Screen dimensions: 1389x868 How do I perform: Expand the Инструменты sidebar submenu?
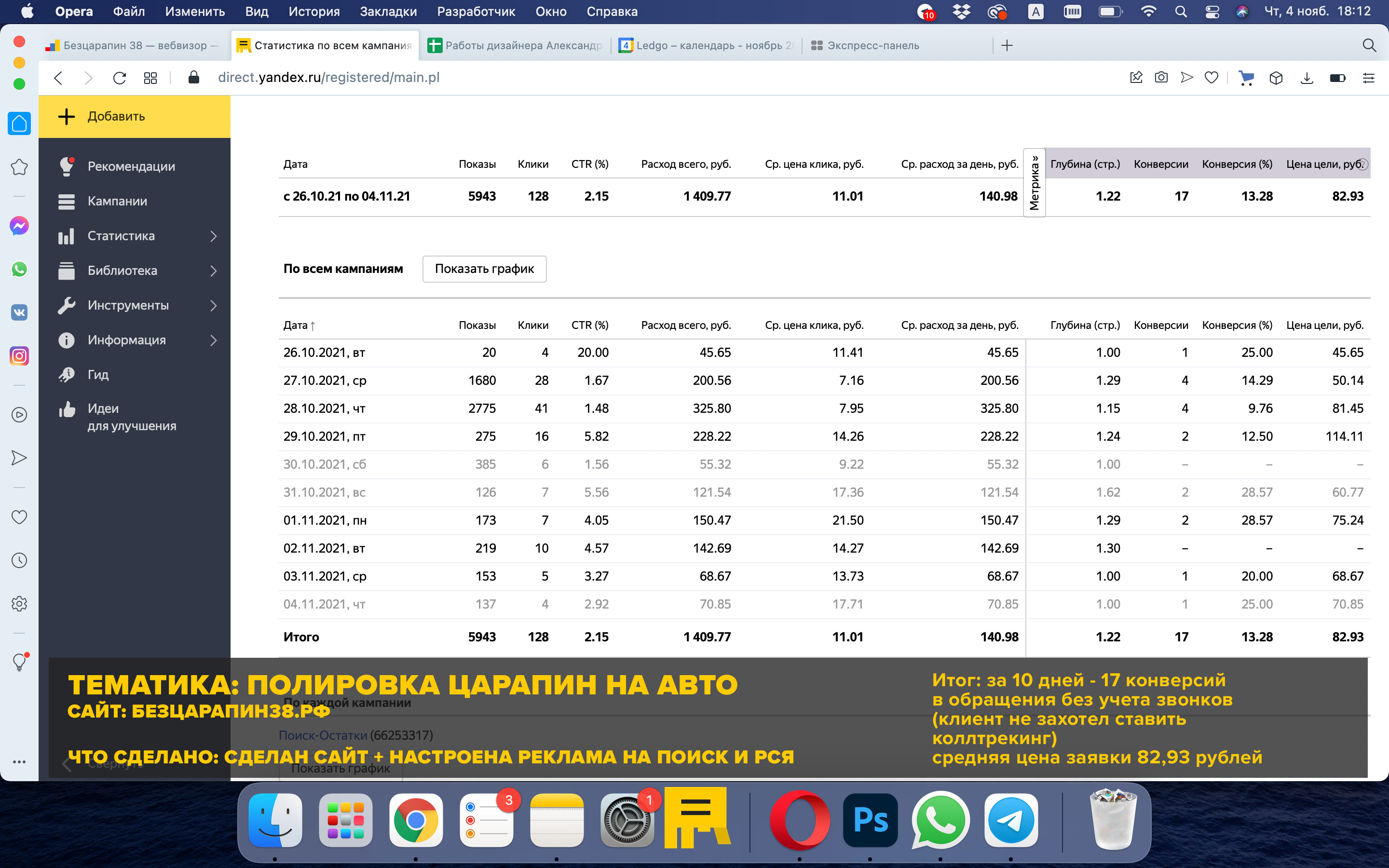pyautogui.click(x=214, y=305)
